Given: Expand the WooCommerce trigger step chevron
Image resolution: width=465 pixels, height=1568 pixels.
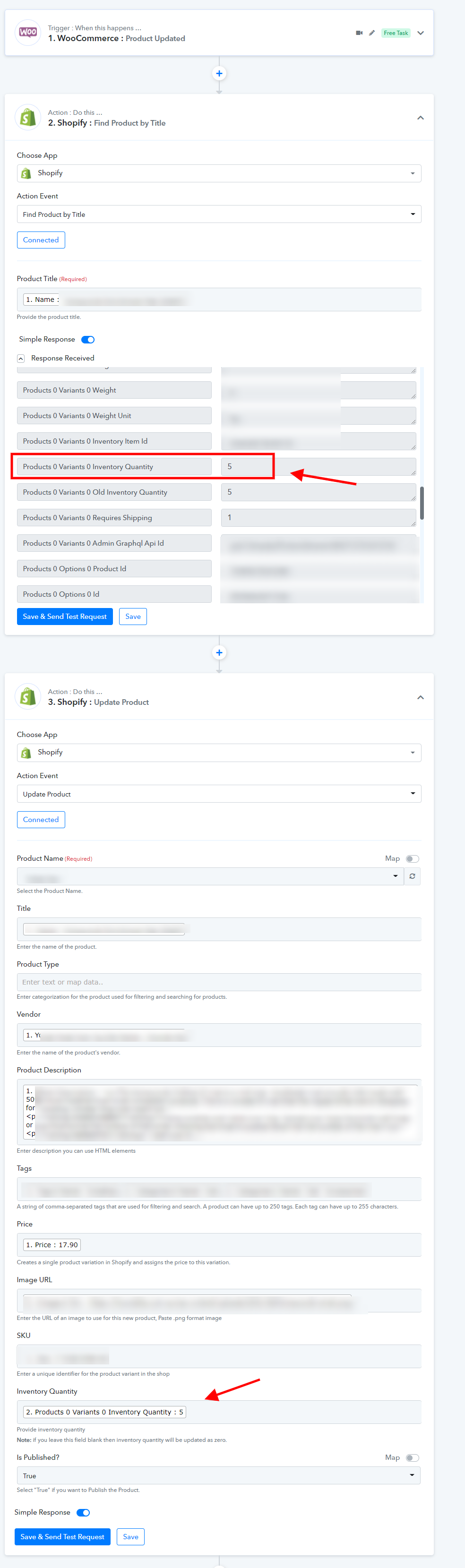Looking at the screenshot, I should pyautogui.click(x=421, y=33).
